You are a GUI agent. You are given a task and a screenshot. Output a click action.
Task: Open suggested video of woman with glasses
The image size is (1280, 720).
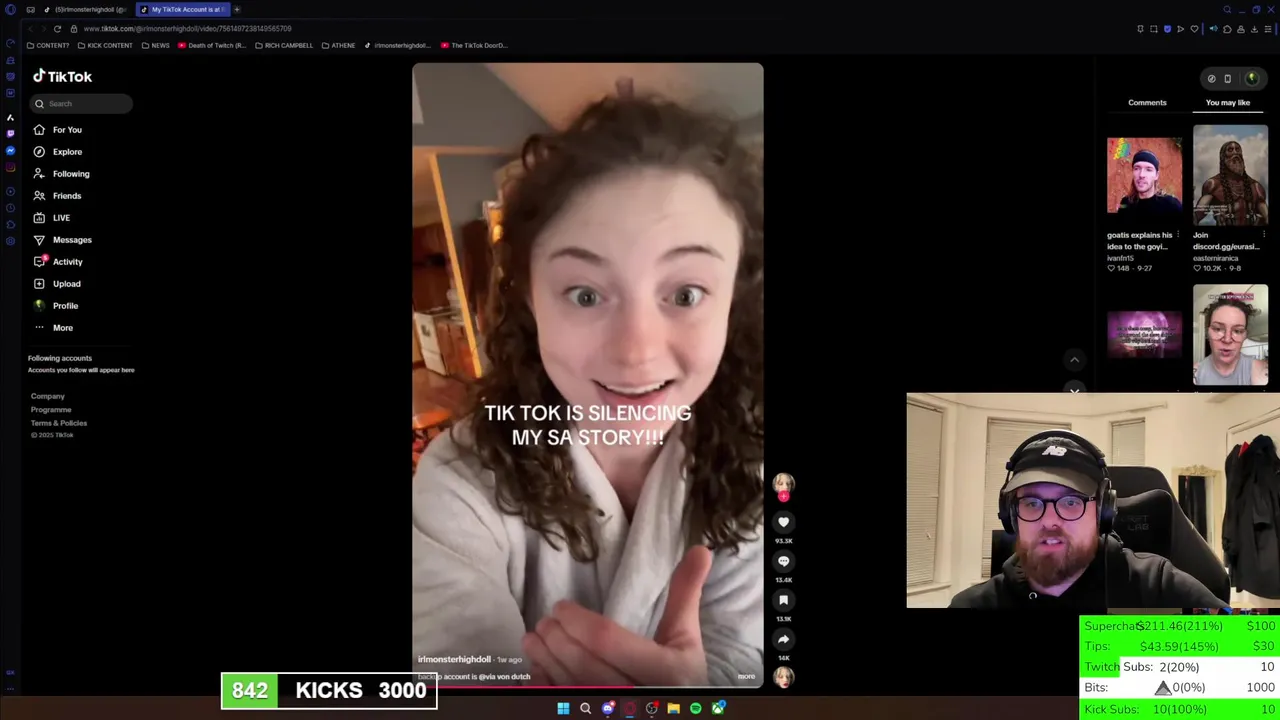[1230, 336]
